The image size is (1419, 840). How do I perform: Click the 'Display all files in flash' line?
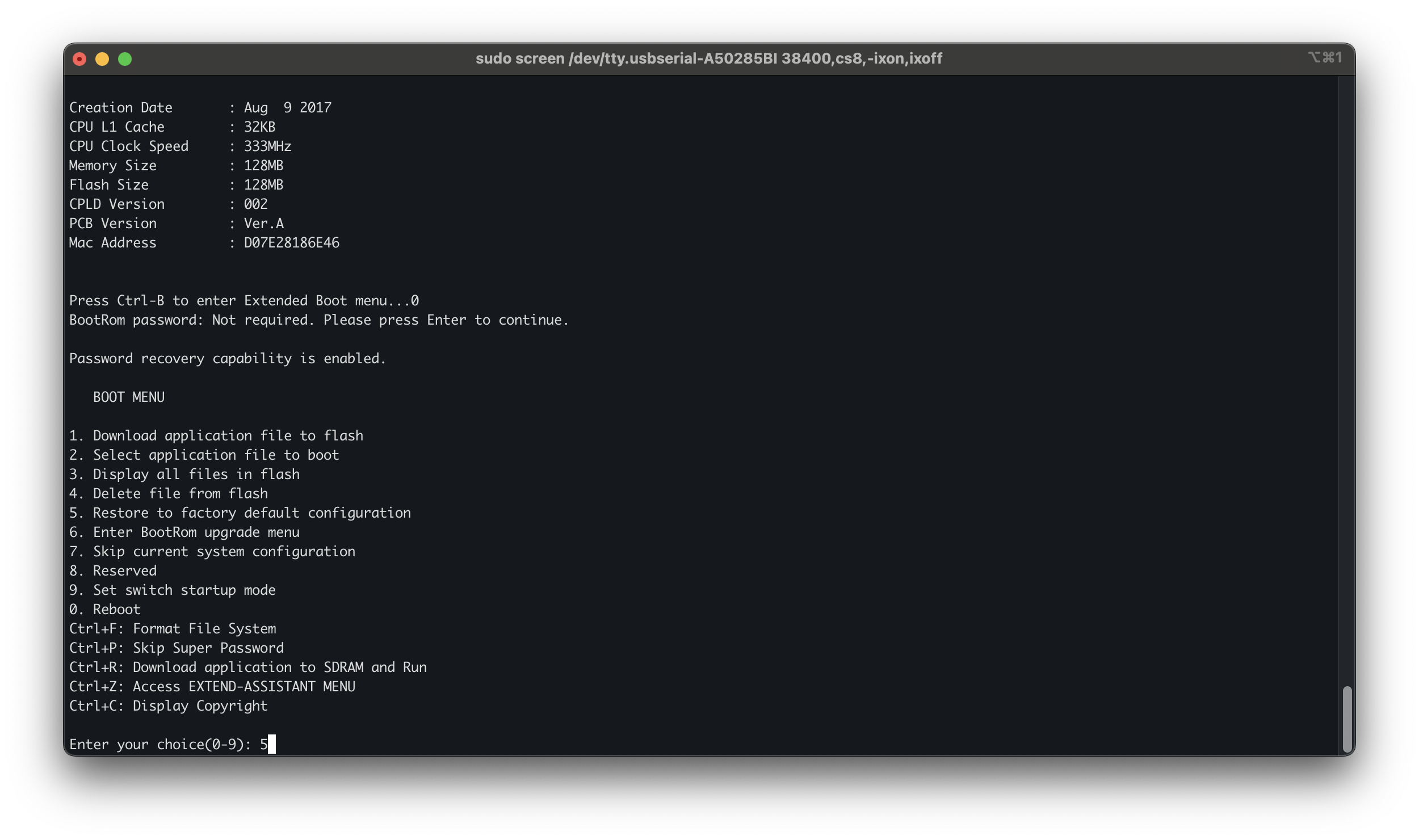pyautogui.click(x=184, y=474)
